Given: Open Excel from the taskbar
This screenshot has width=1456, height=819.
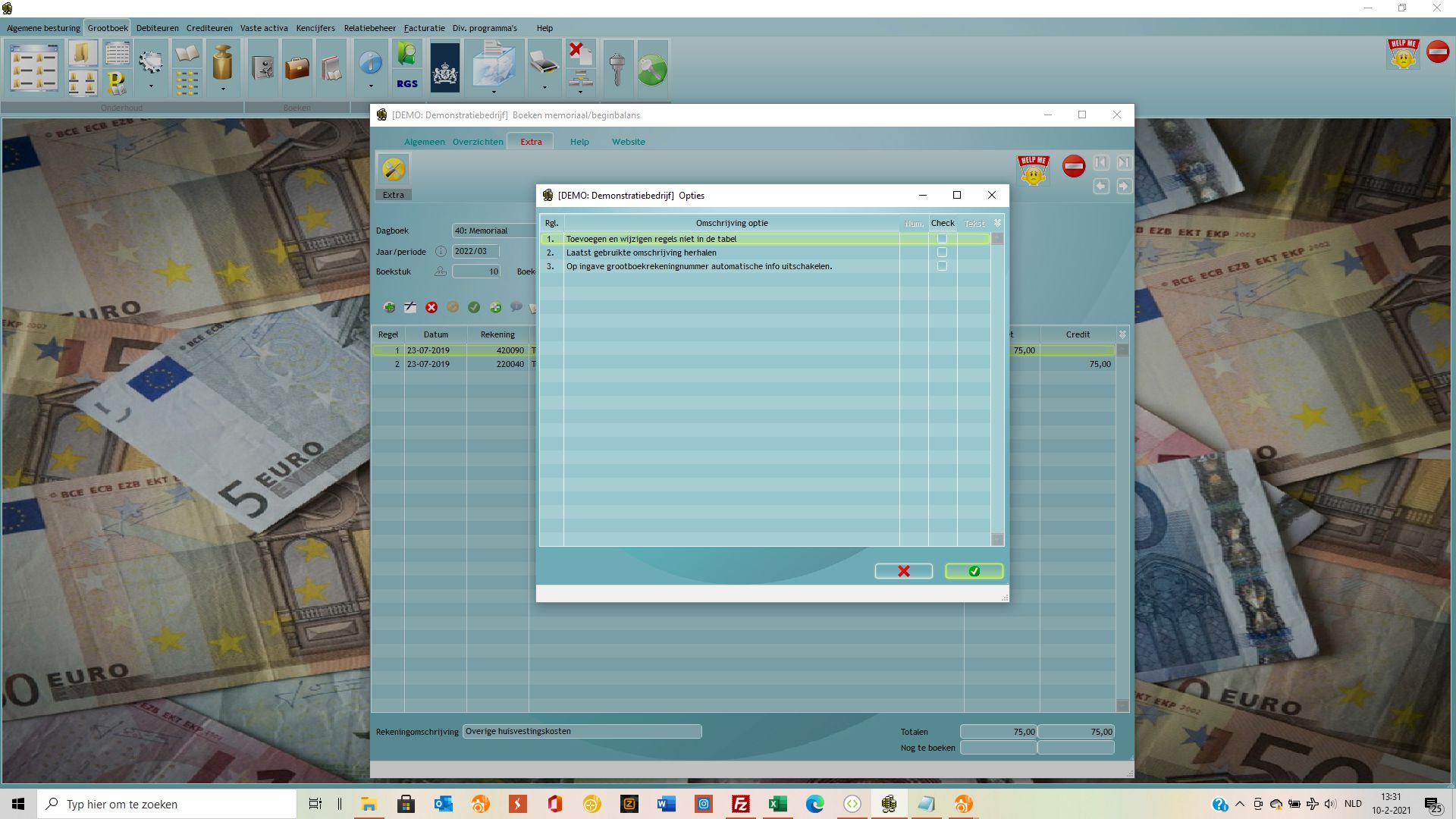Looking at the screenshot, I should [x=777, y=804].
